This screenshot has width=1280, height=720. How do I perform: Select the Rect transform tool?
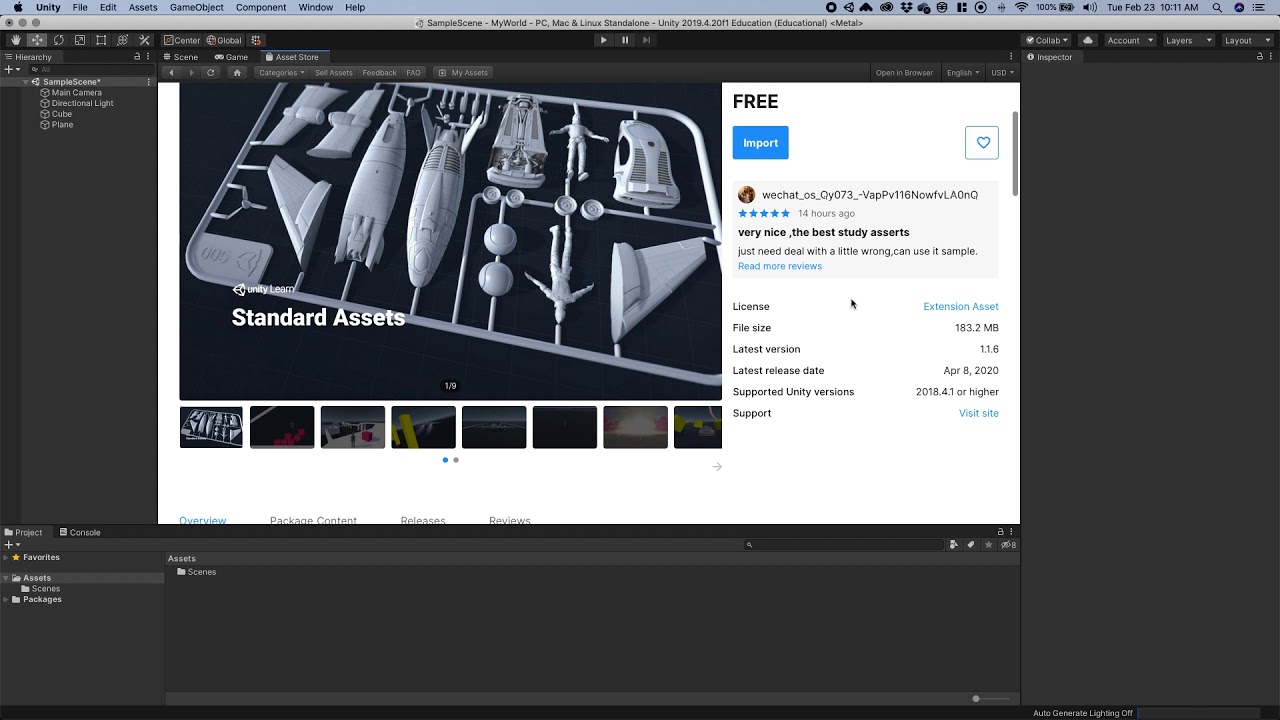101,40
